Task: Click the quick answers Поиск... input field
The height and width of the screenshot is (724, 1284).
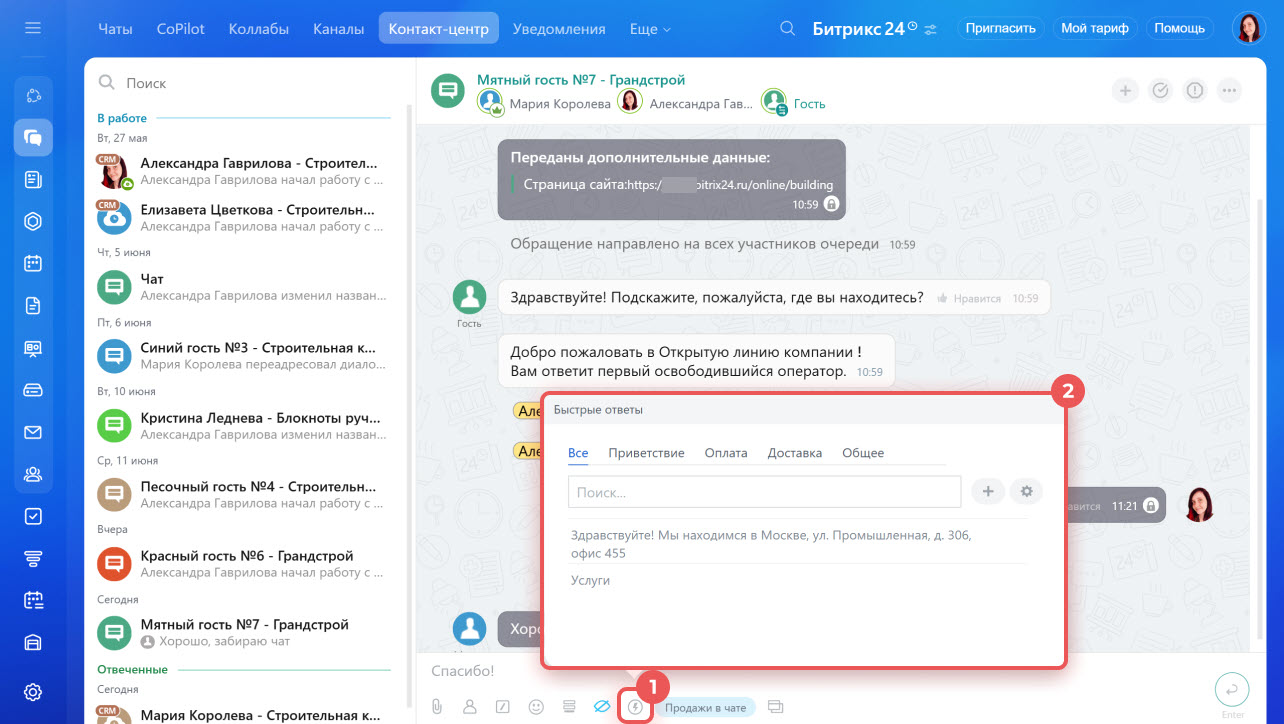Action: [764, 492]
